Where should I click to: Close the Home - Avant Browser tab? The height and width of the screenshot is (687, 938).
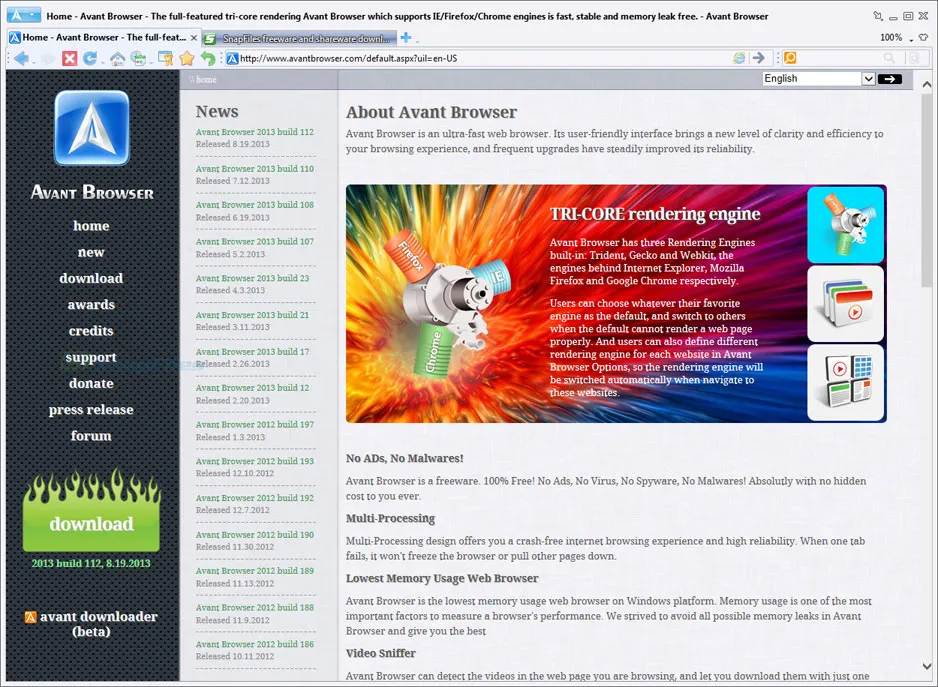(194, 38)
